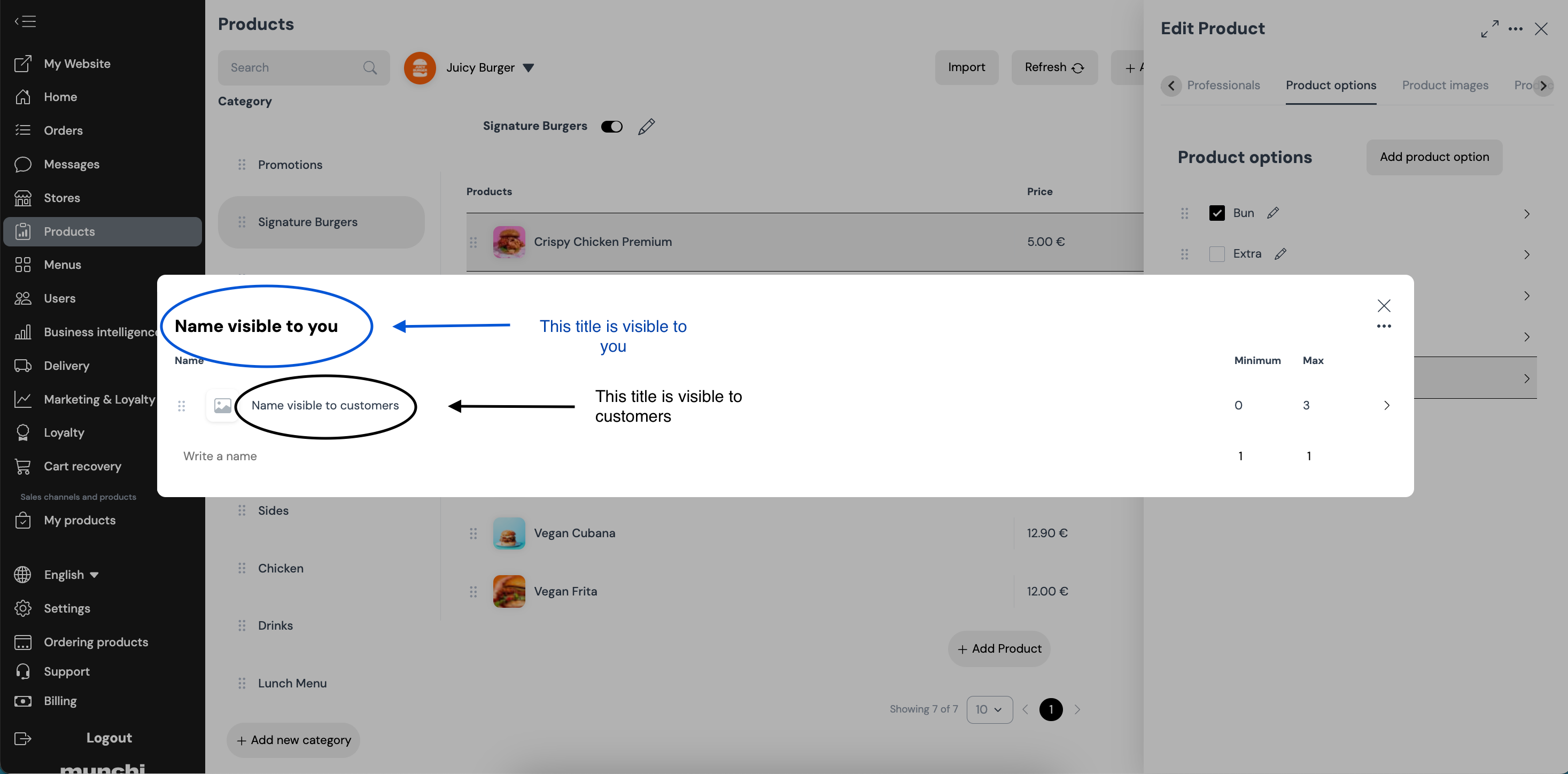This screenshot has height=774, width=1568.
Task: Click the Write a name input
Action: (x=220, y=455)
